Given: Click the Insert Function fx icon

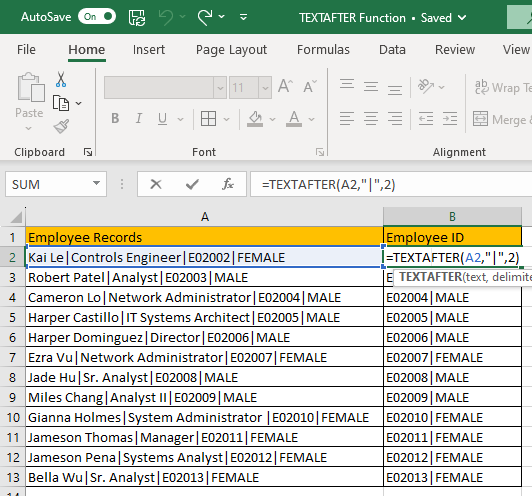Looking at the screenshot, I should pos(228,184).
